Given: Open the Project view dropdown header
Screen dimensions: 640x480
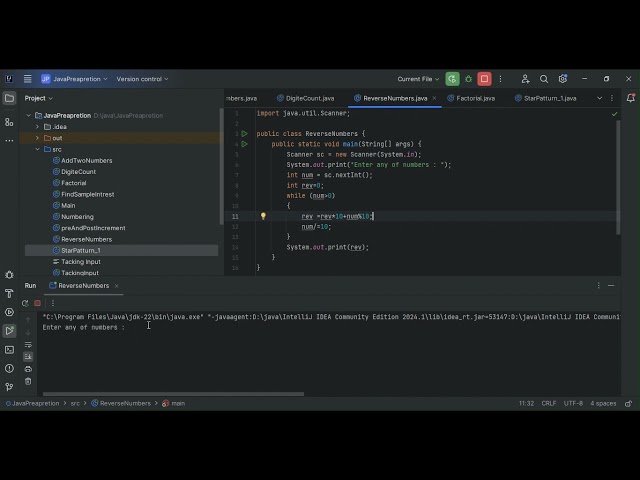Looking at the screenshot, I should (x=39, y=98).
